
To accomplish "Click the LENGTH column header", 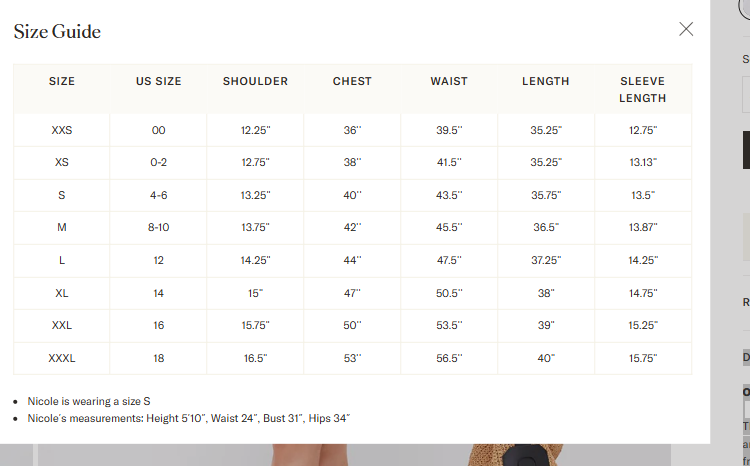I will click(x=546, y=81).
